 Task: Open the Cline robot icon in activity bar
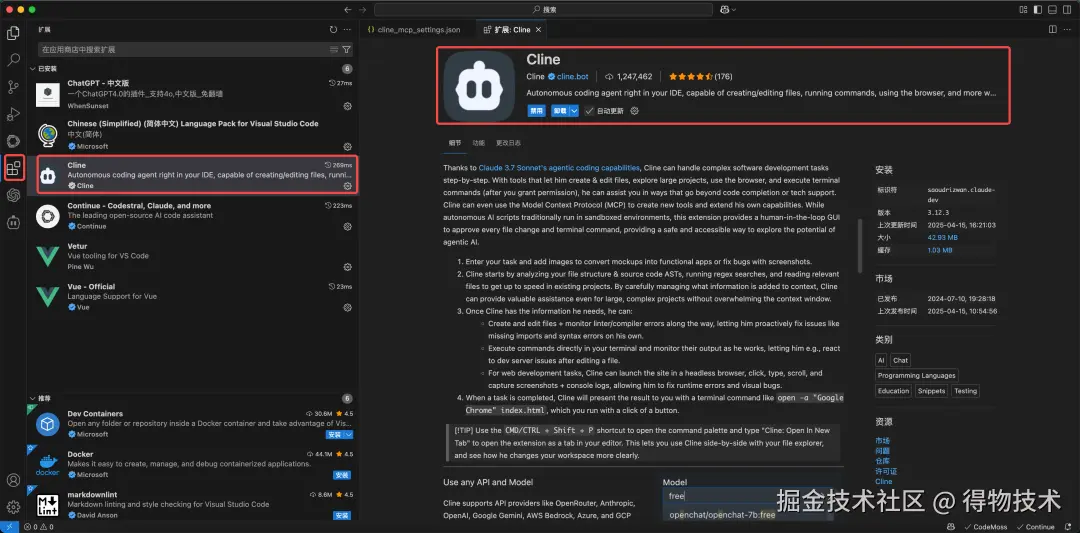point(13,222)
